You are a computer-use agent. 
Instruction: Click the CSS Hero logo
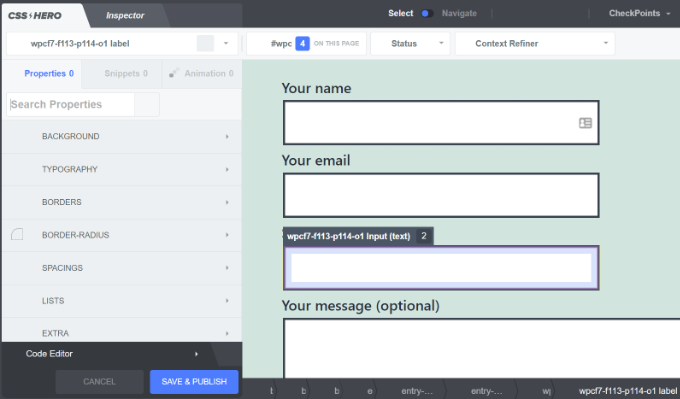coord(35,16)
